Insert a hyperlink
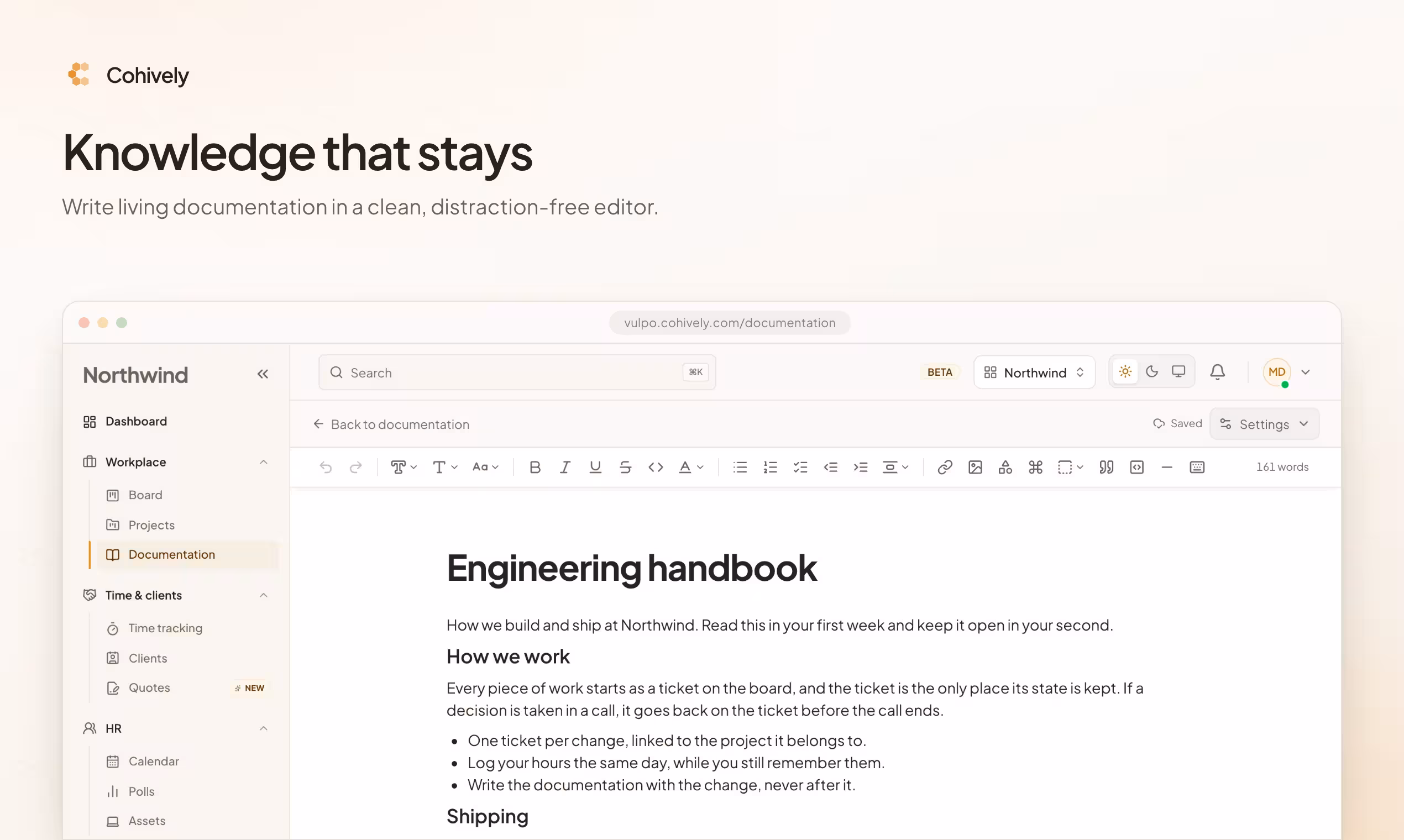Viewport: 1404px width, 840px height. tap(945, 467)
